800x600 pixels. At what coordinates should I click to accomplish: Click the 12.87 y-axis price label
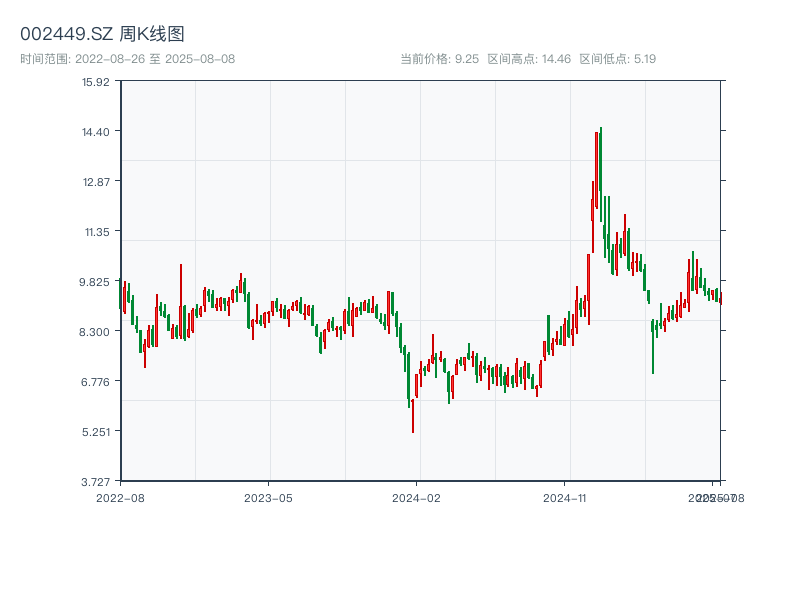click(96, 182)
